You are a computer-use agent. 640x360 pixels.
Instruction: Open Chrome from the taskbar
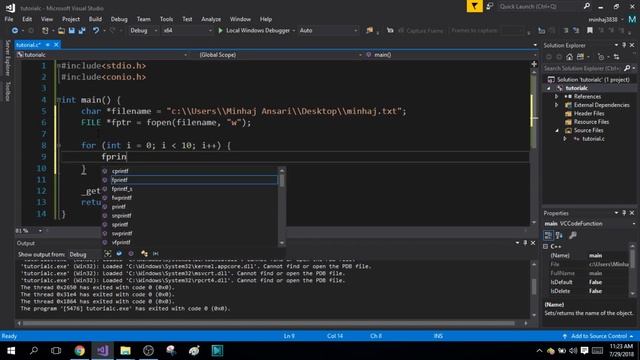click(80, 351)
